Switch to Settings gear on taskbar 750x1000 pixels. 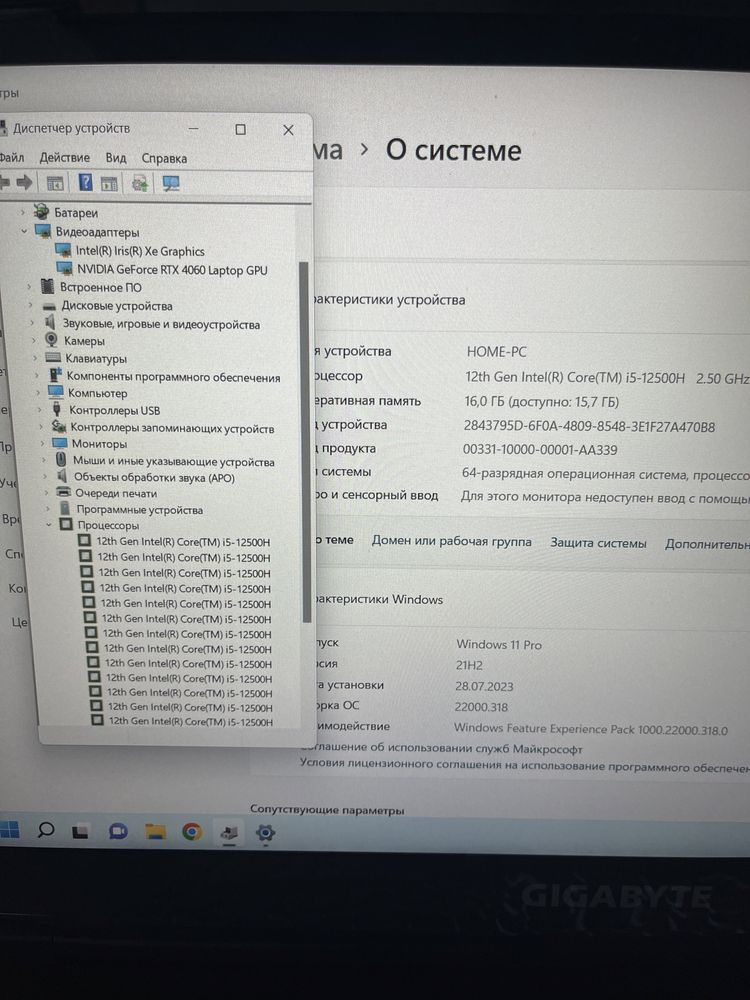point(265,833)
